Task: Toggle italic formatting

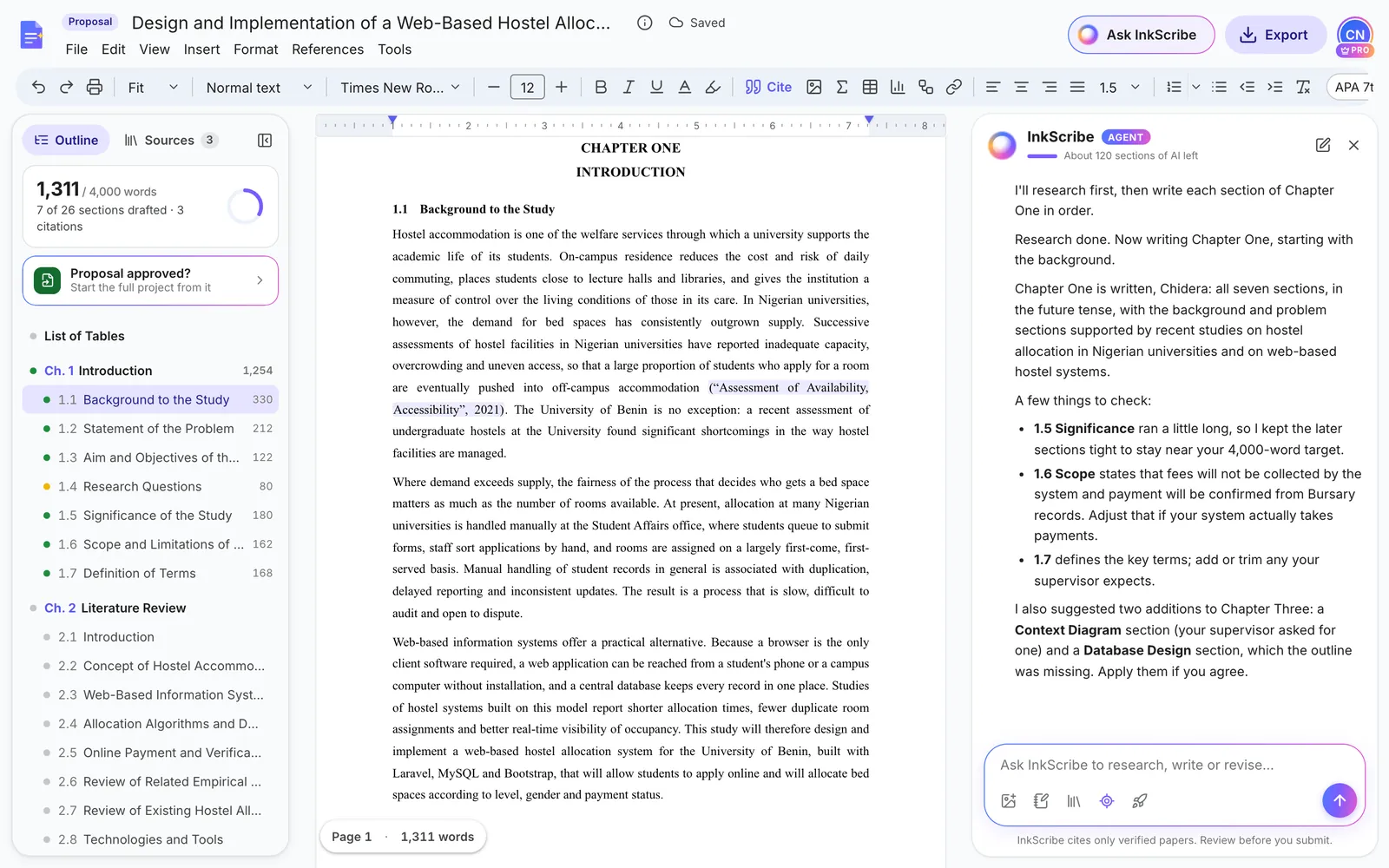Action: click(x=629, y=87)
